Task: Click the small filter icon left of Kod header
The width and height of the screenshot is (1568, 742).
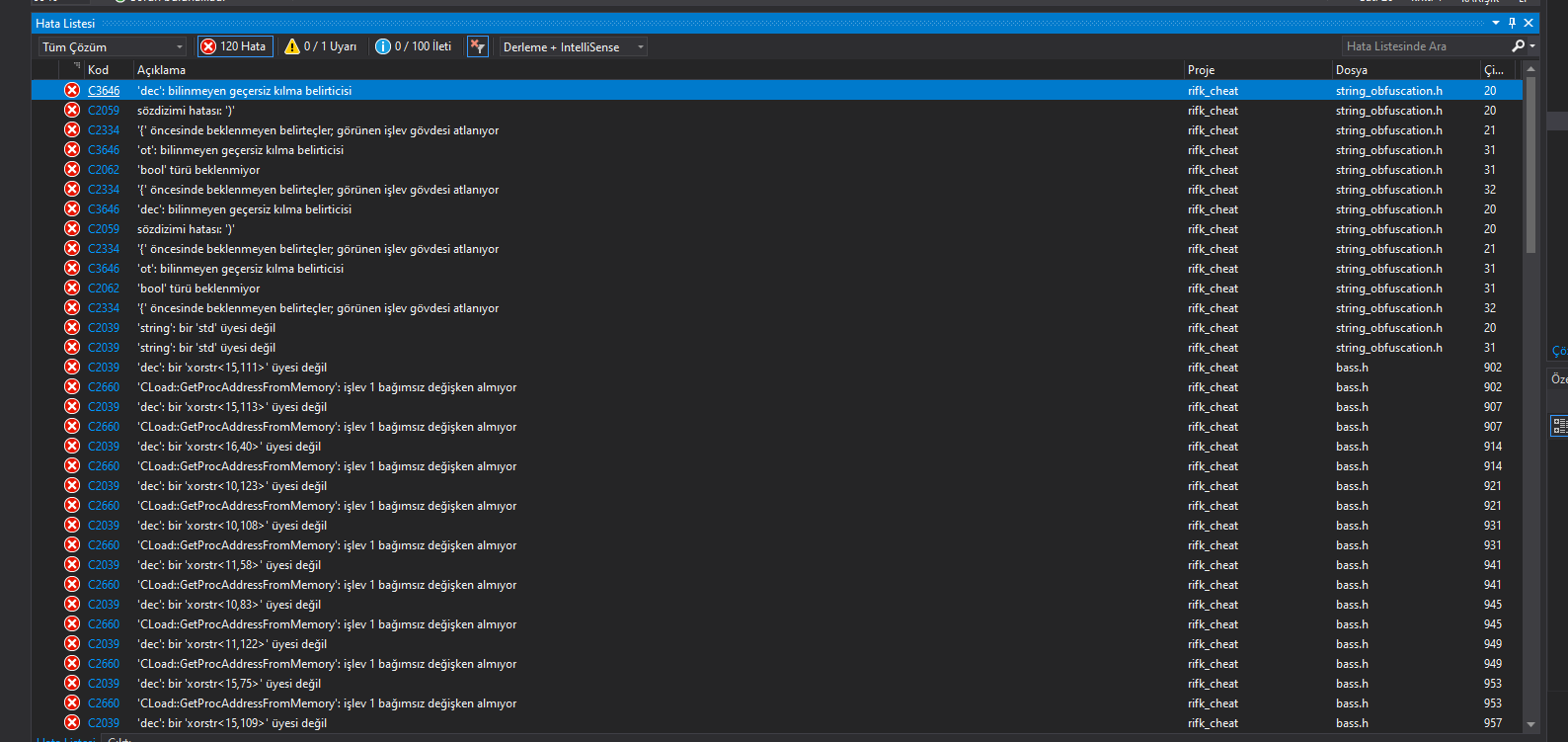Action: (76, 66)
